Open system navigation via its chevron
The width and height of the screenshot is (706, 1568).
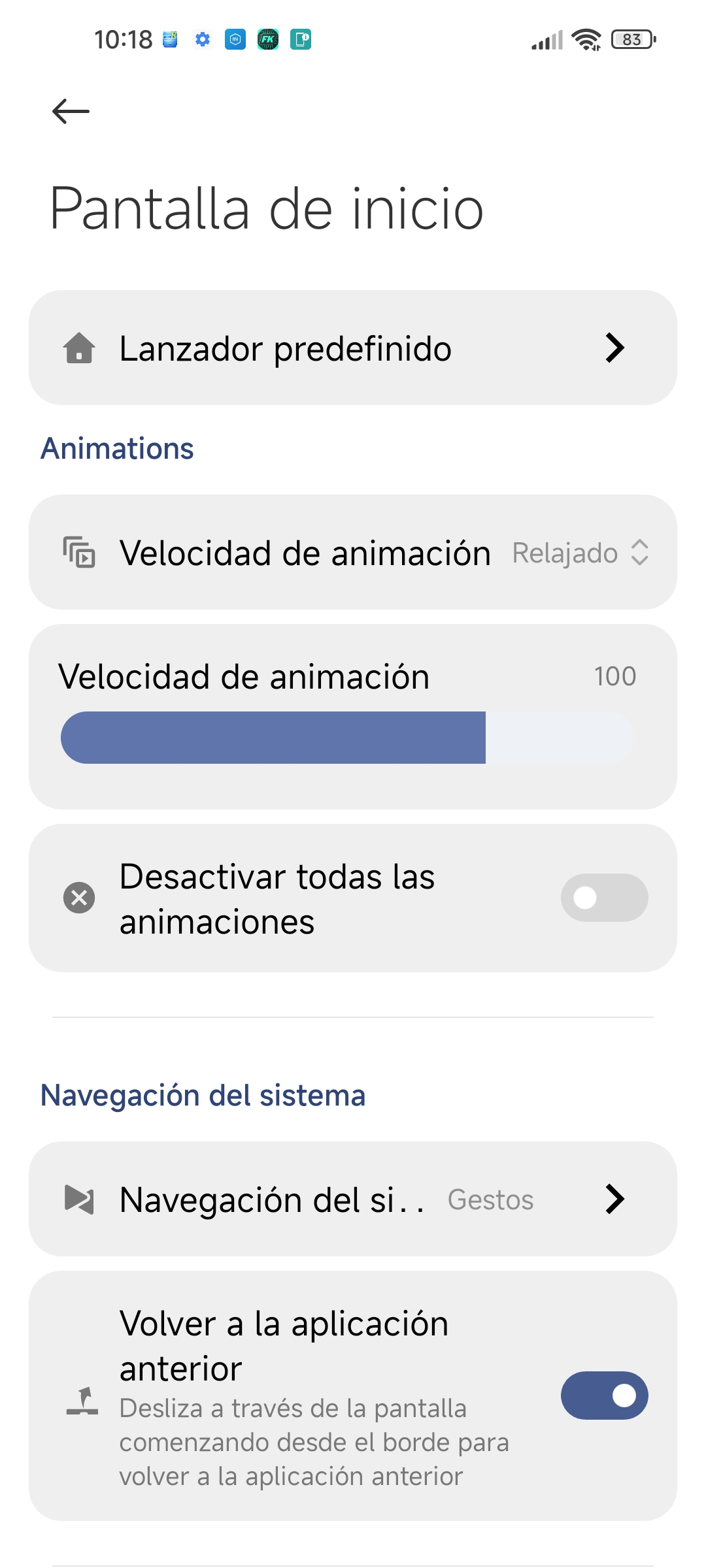[614, 1199]
